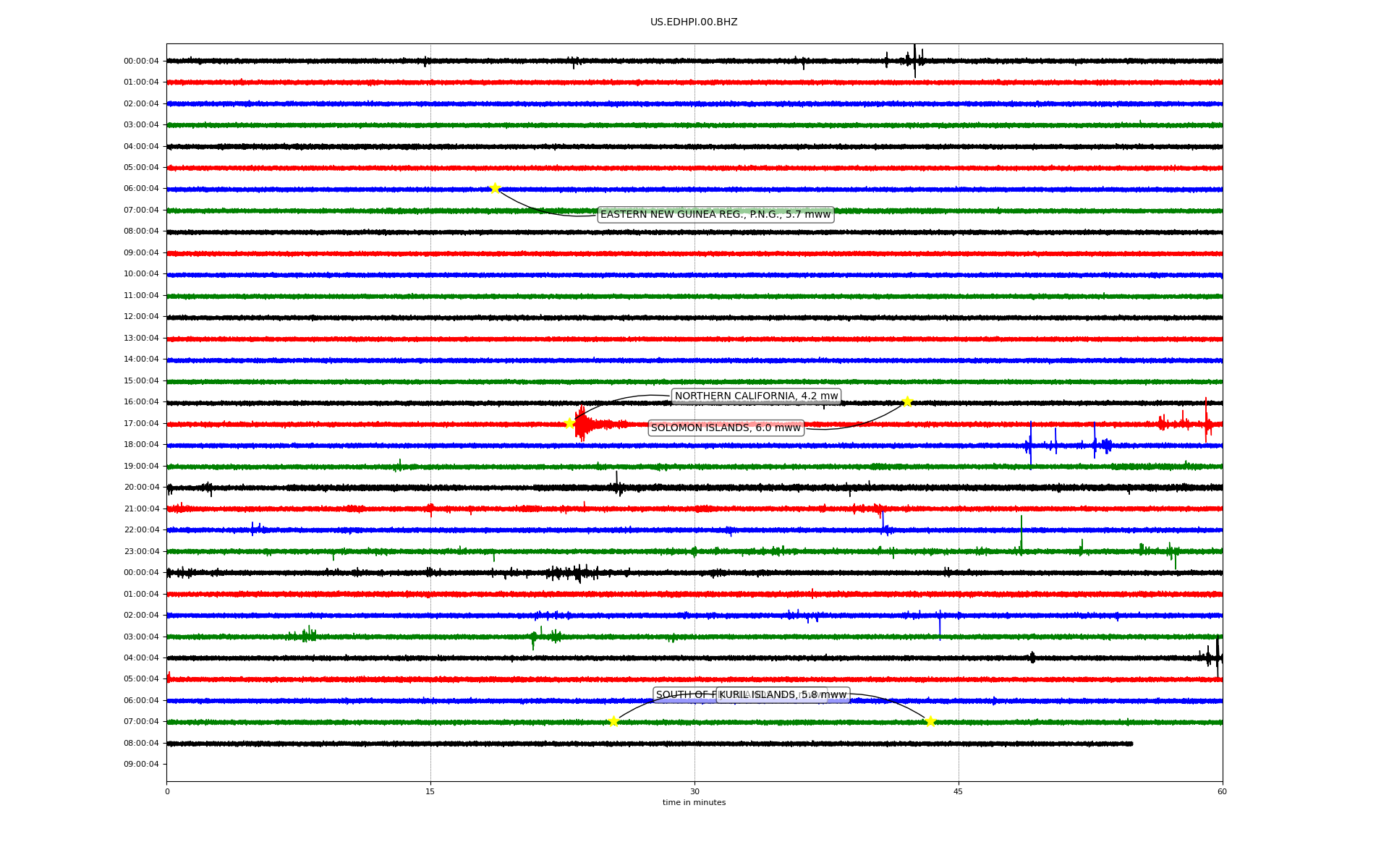Click the 10:00:04 row time label

pos(141,274)
